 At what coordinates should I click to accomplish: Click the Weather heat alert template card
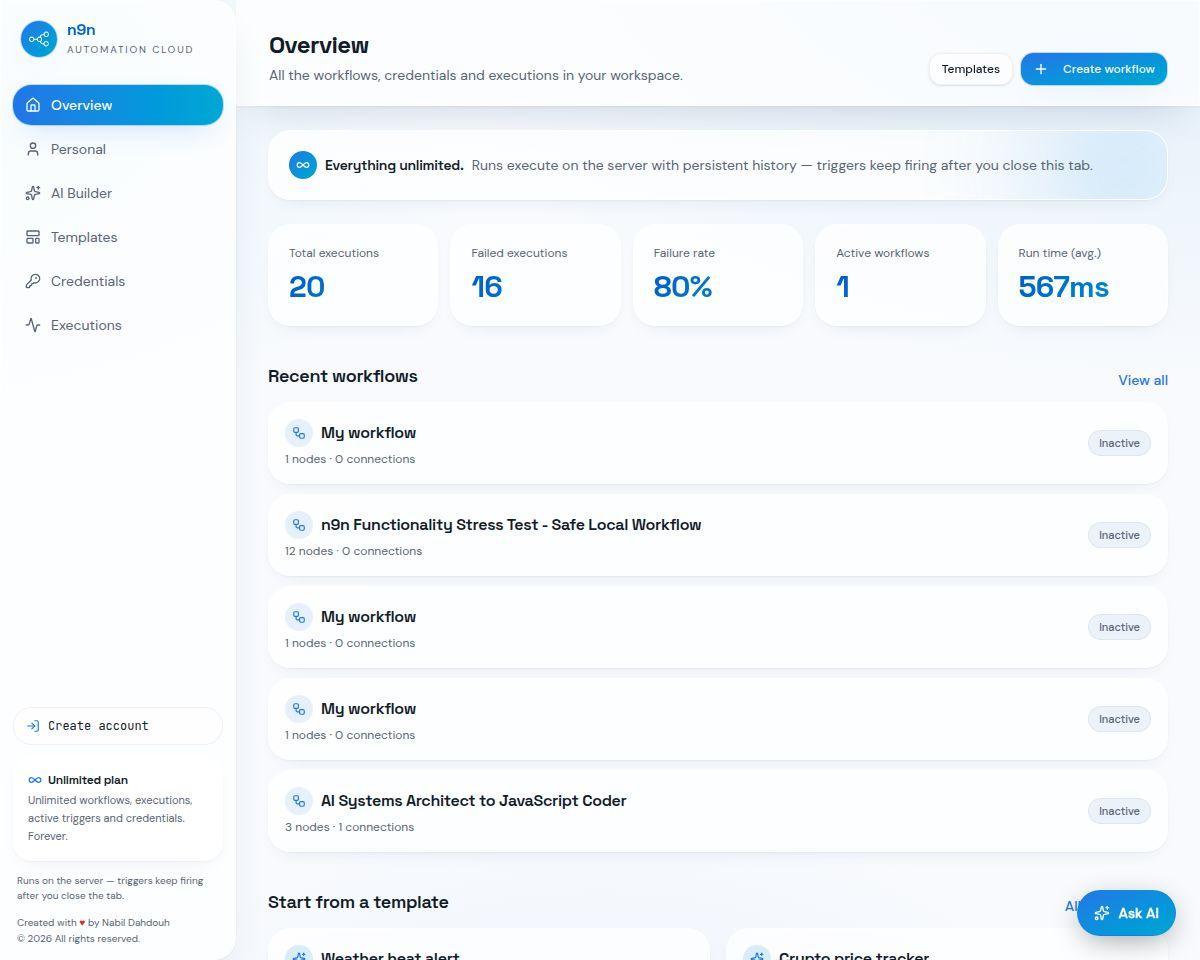click(x=489, y=944)
